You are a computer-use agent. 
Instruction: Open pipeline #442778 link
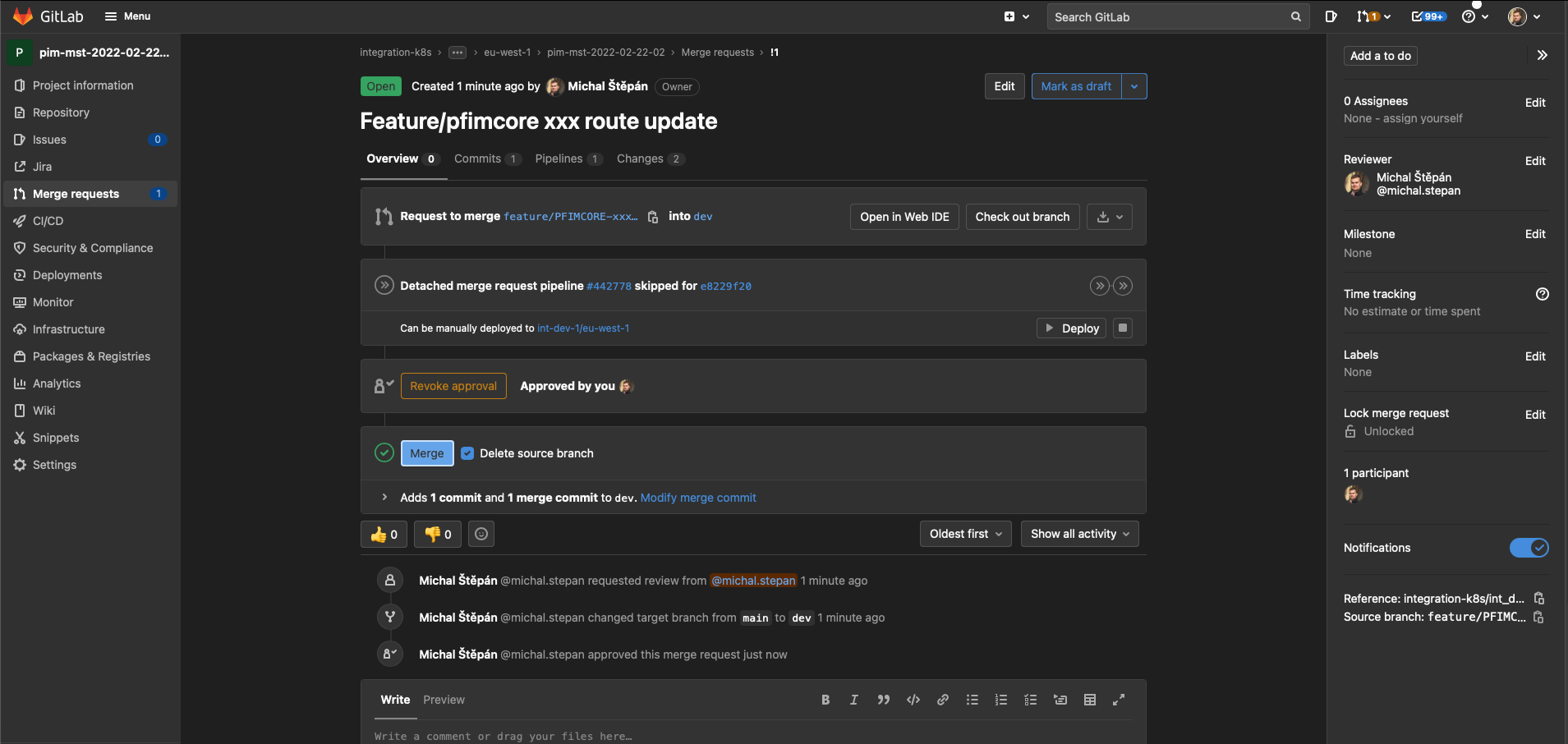(x=609, y=286)
